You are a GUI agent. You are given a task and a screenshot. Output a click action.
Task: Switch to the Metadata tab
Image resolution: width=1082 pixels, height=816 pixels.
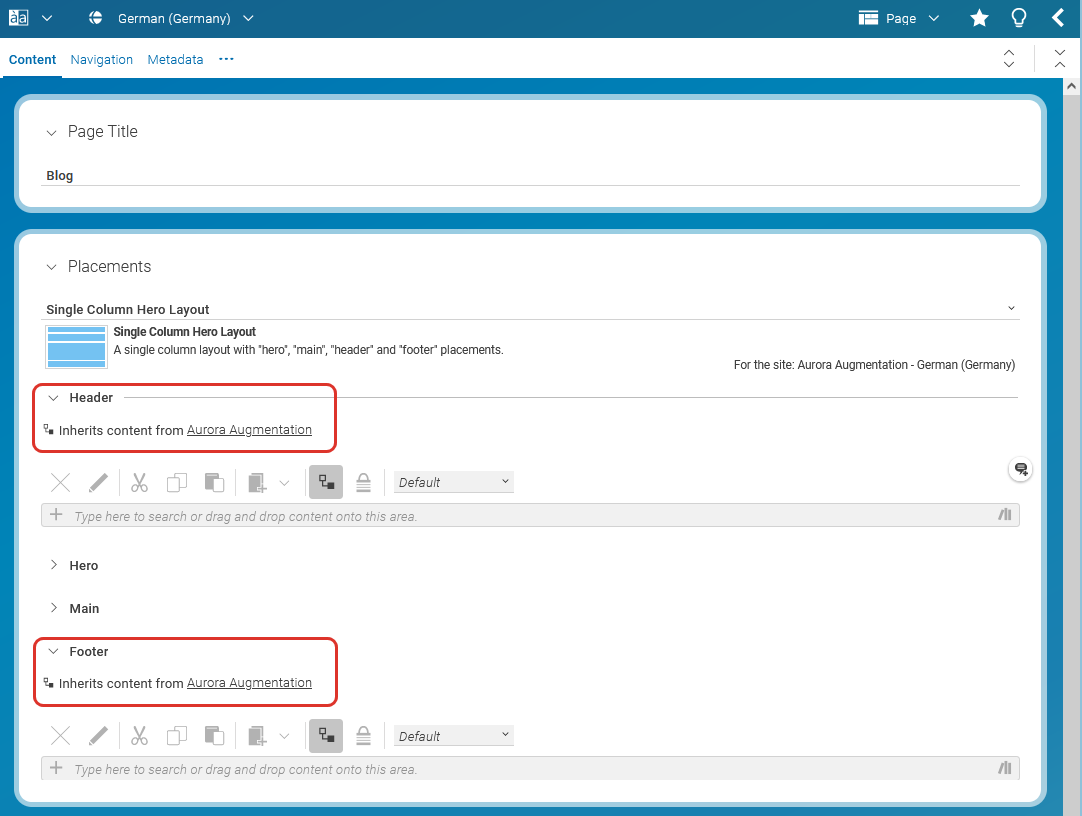click(175, 59)
